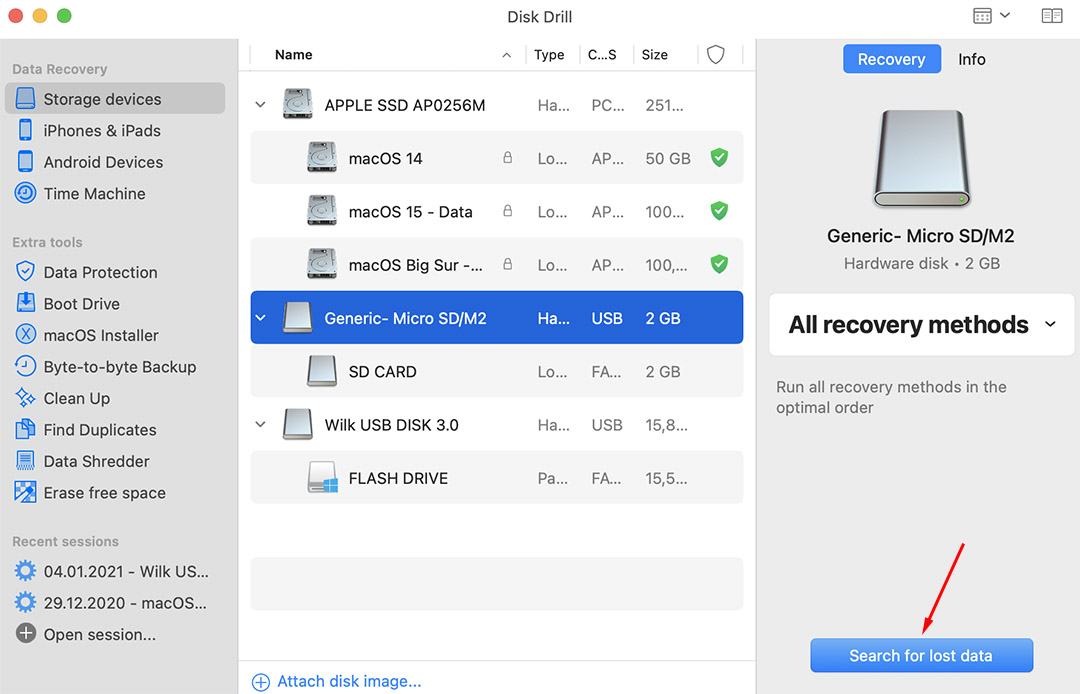Sort by the Name column arrow
Viewport: 1080px width, 694px height.
pyautogui.click(x=507, y=55)
